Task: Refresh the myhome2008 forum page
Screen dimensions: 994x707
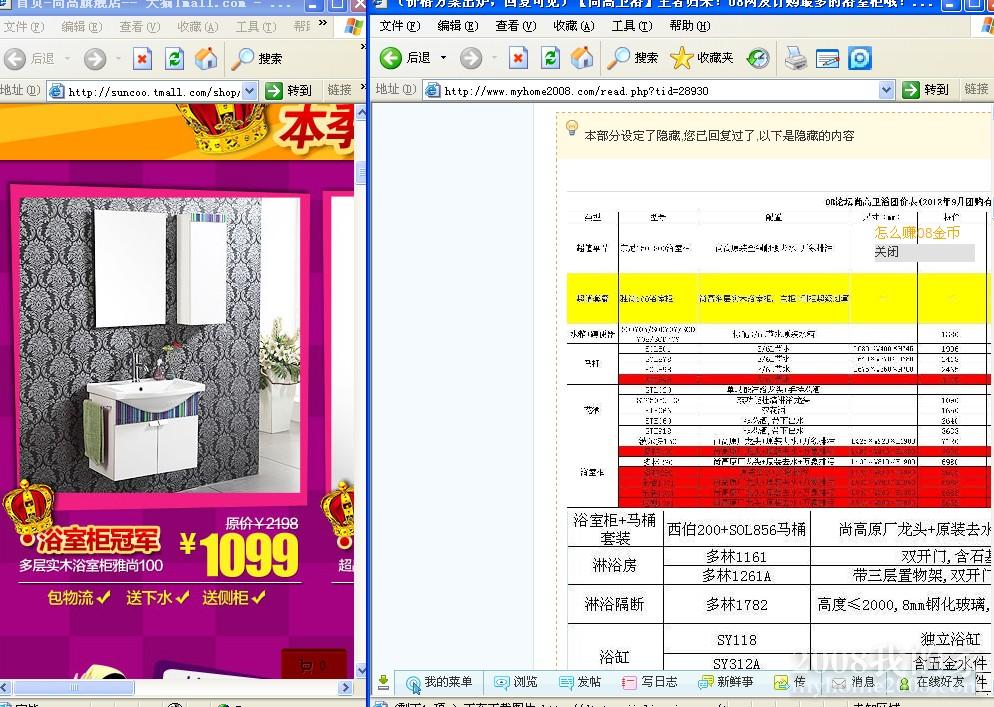Action: tap(550, 58)
